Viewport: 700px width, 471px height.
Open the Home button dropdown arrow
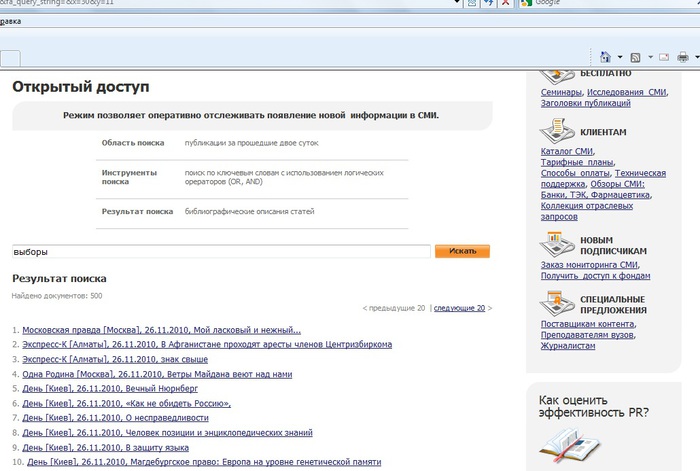pos(620,57)
